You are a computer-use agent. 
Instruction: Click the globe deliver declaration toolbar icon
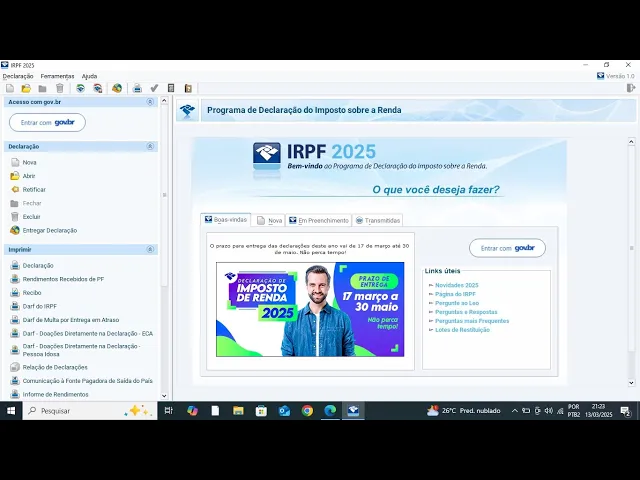pyautogui.click(x=117, y=88)
